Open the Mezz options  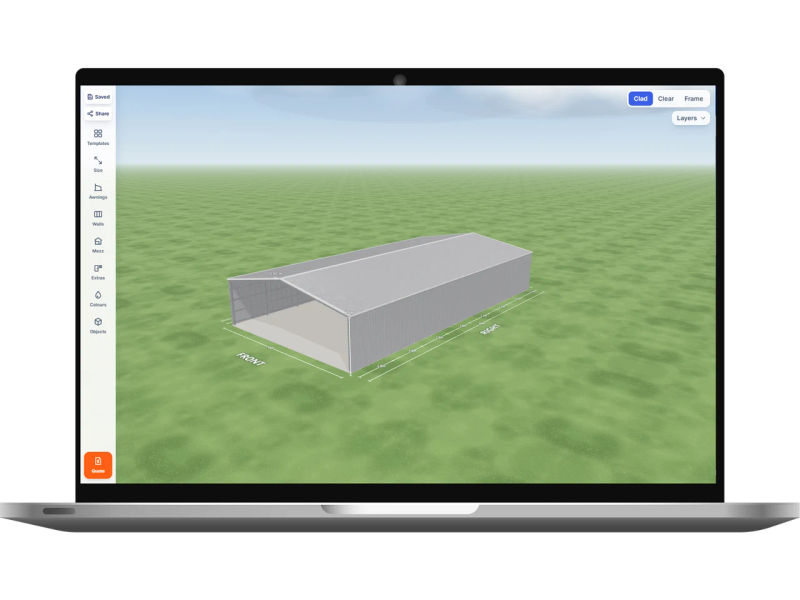98,245
